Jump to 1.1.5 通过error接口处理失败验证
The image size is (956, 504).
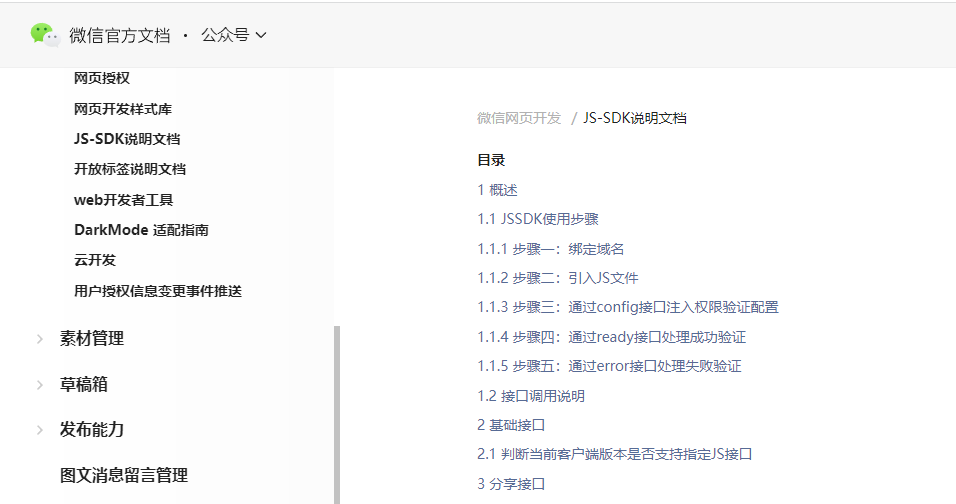click(x=609, y=366)
